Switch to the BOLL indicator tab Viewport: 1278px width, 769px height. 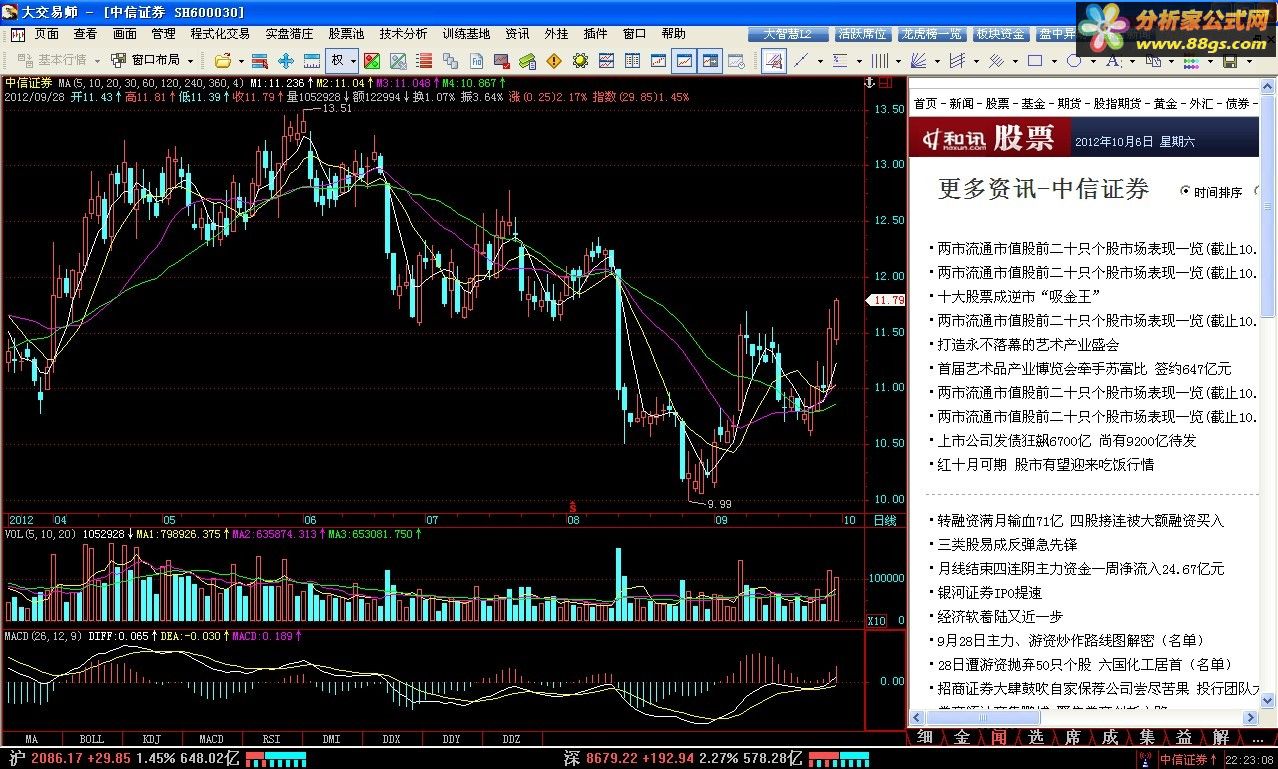click(x=91, y=739)
